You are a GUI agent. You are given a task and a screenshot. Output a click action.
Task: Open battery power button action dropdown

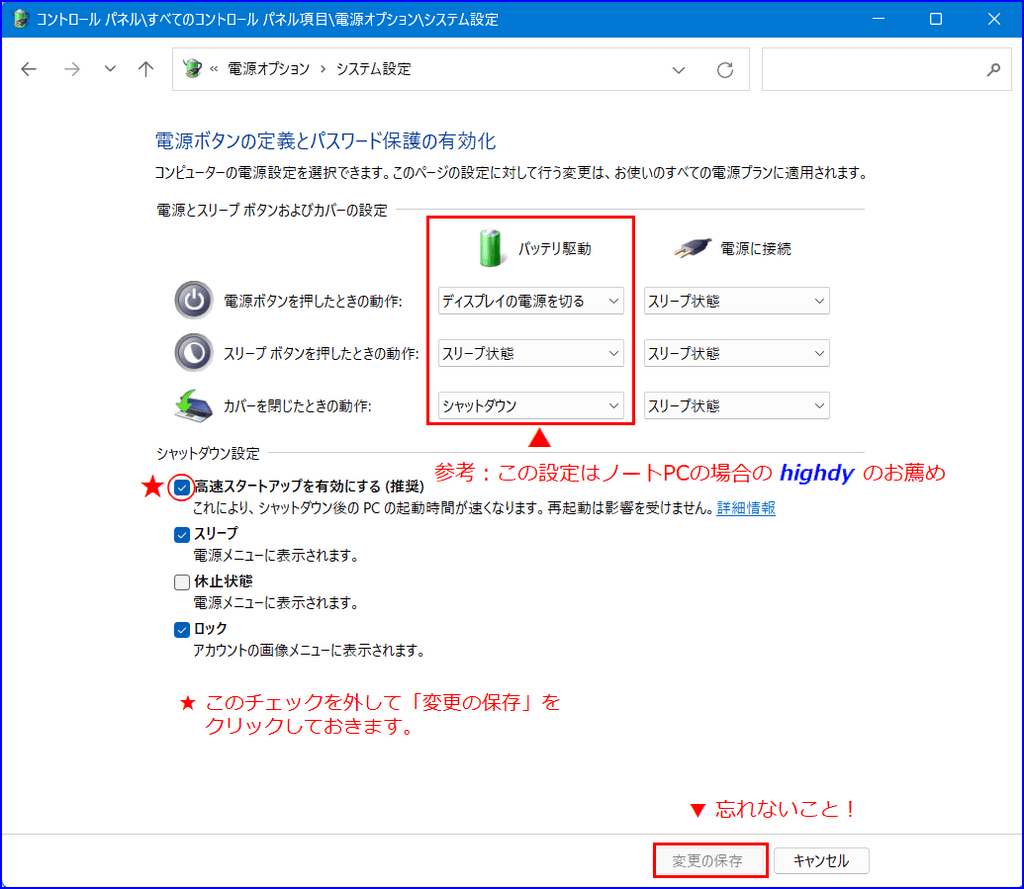(x=530, y=300)
